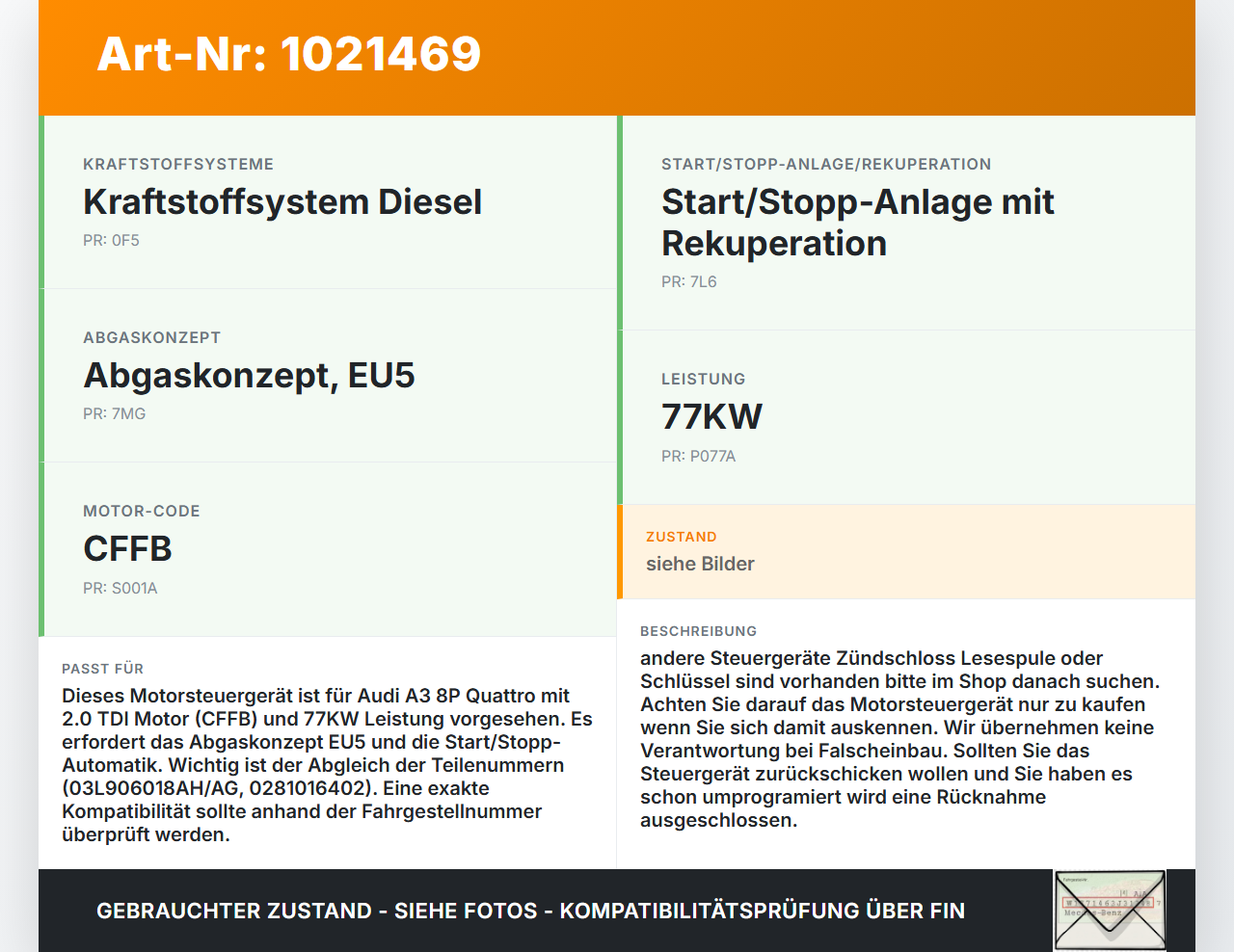The height and width of the screenshot is (952, 1234).
Task: Select the 77KW power value
Action: click(x=711, y=417)
